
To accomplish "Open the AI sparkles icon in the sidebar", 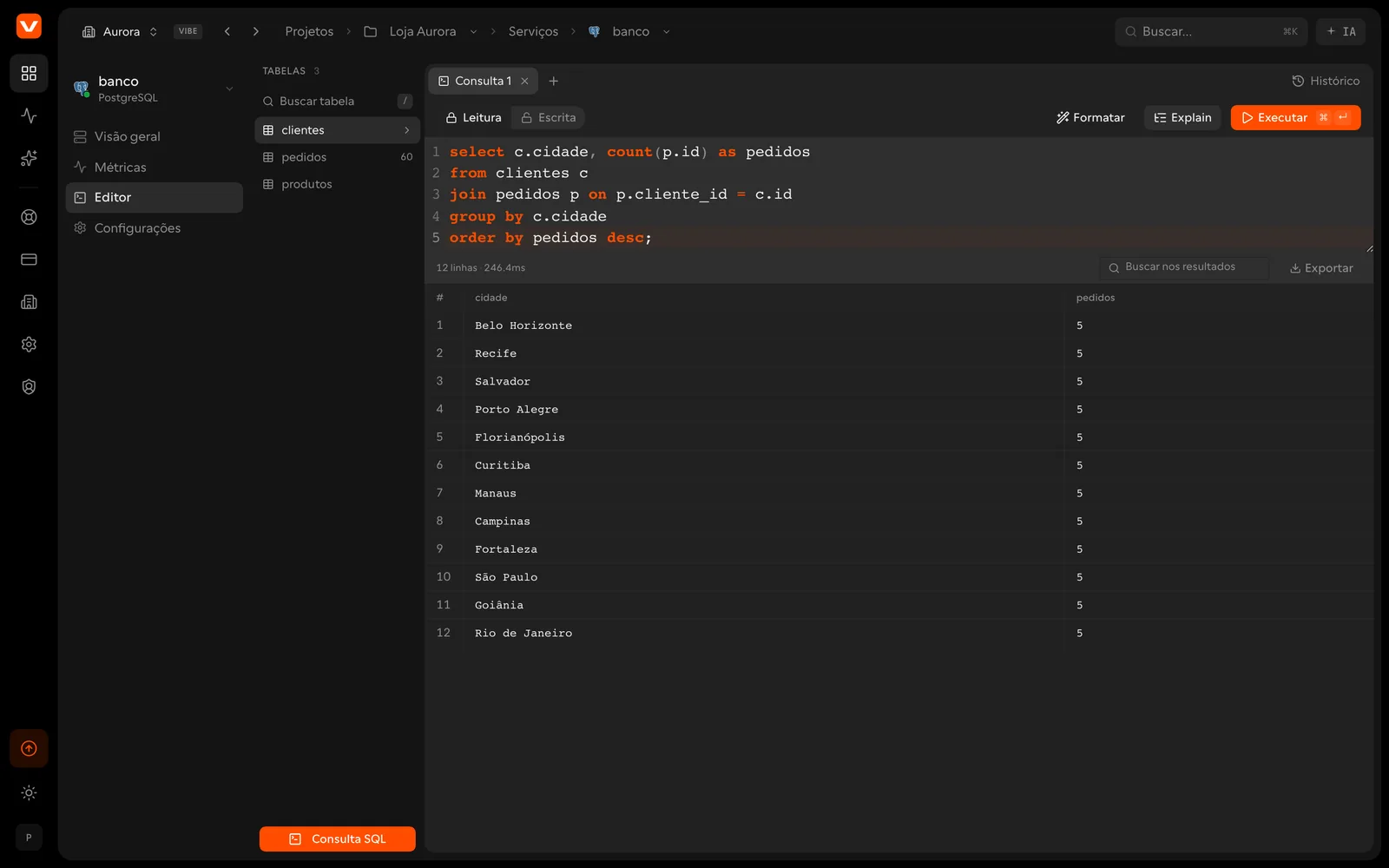I will (x=29, y=158).
